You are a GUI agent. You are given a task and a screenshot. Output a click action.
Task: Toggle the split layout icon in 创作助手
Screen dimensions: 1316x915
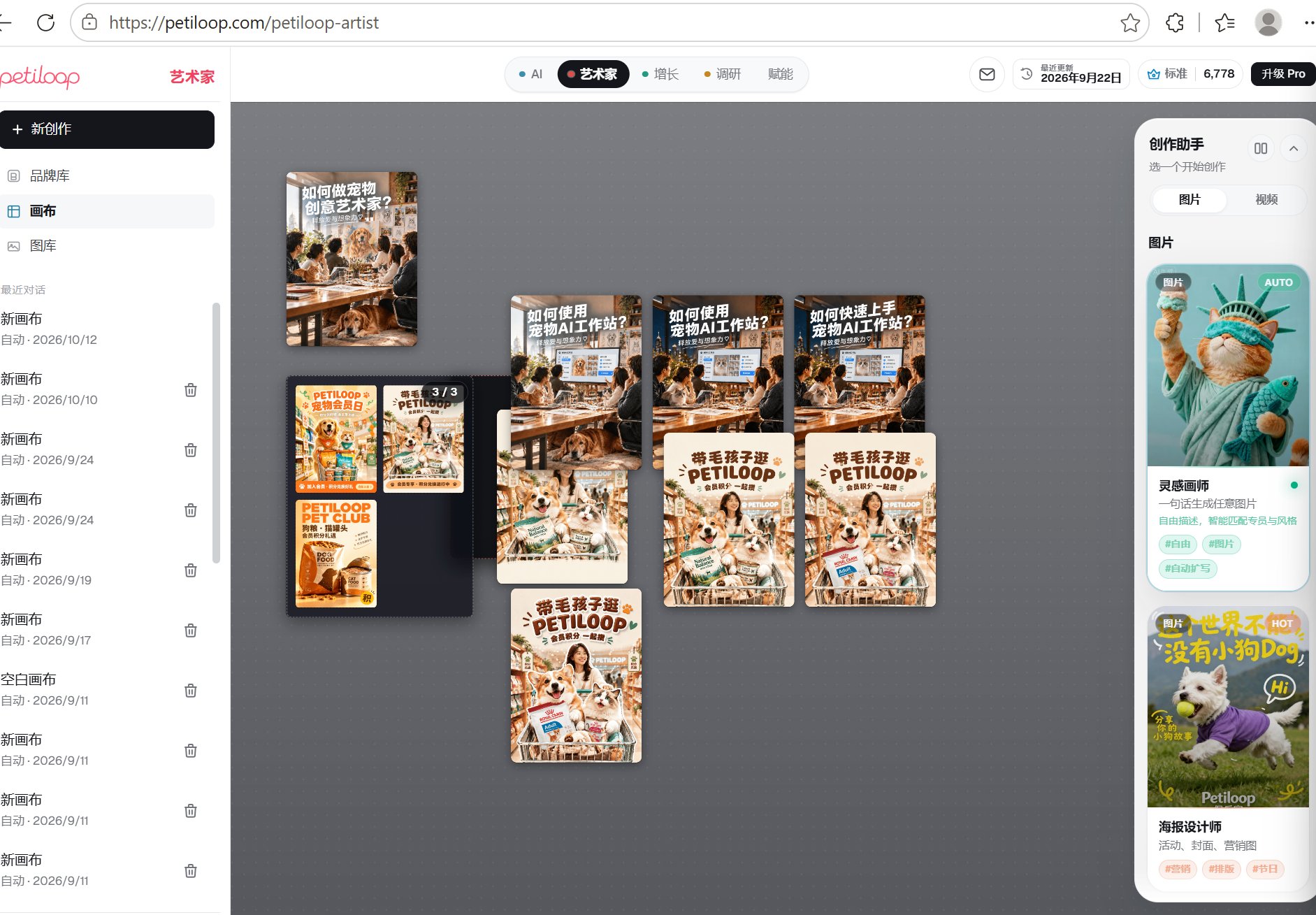coord(1261,148)
